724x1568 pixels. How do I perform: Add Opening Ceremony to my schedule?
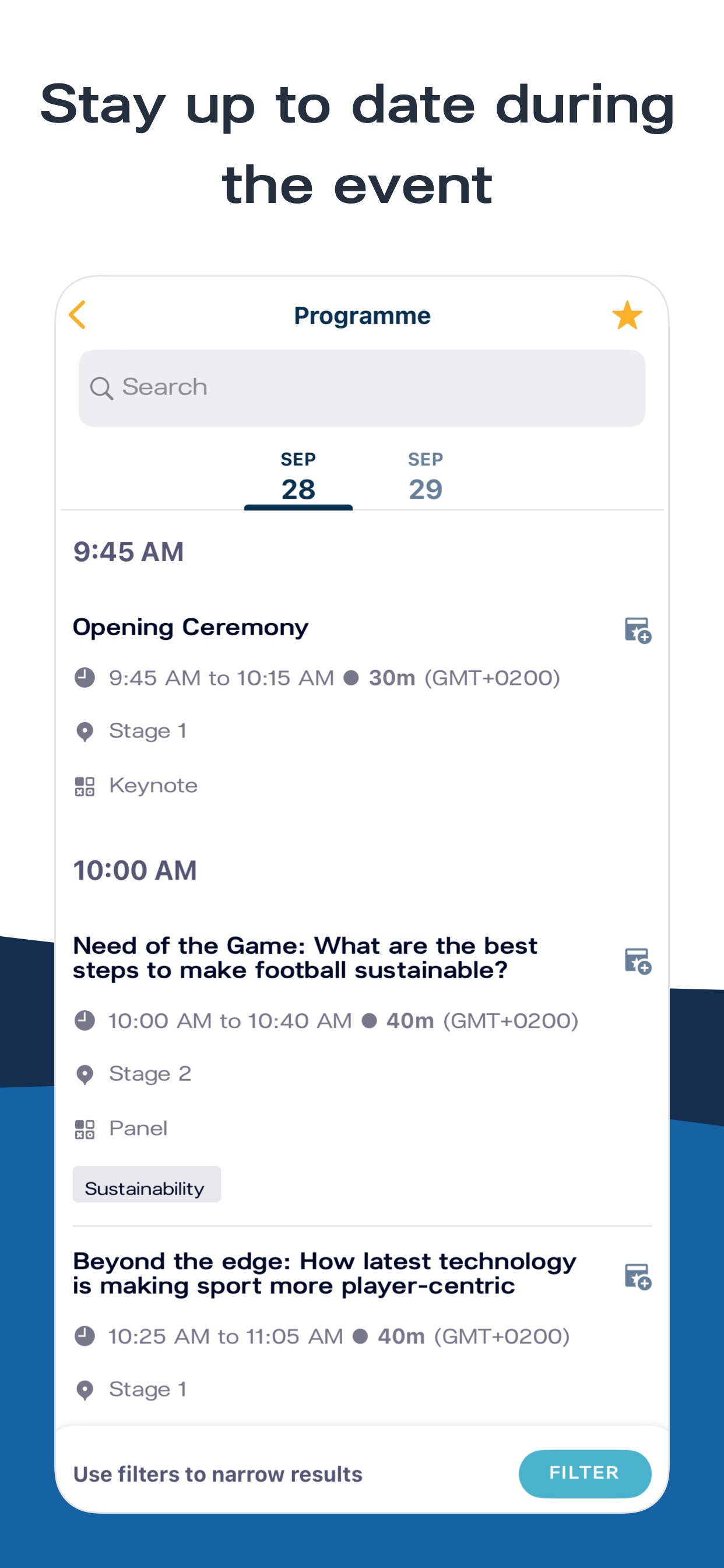[x=638, y=630]
